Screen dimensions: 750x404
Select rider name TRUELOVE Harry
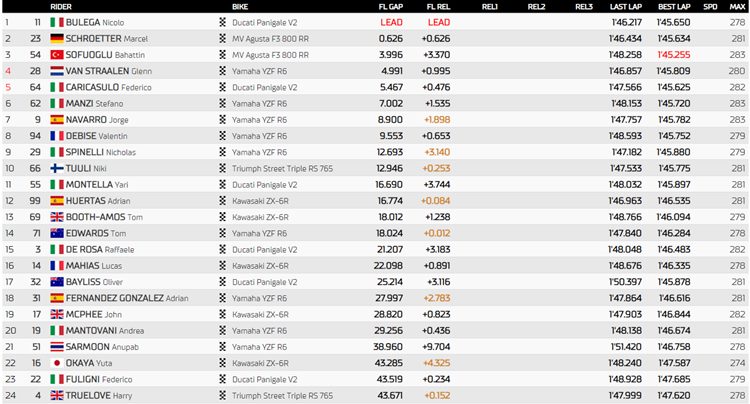pos(99,395)
